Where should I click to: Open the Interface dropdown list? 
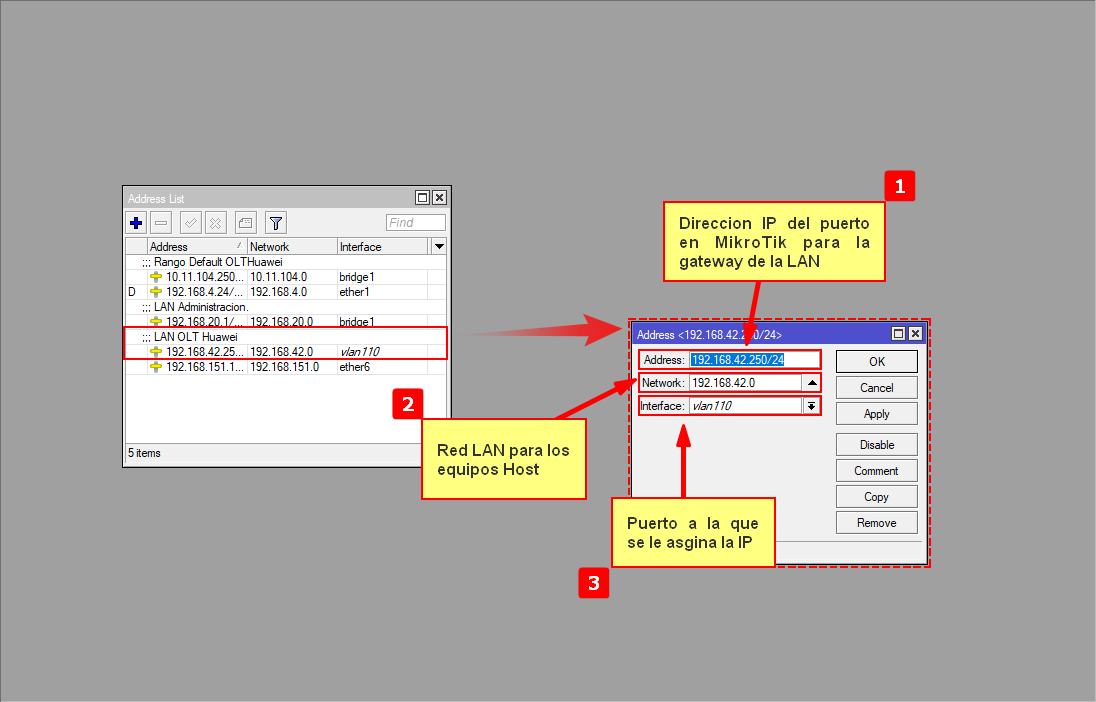811,406
